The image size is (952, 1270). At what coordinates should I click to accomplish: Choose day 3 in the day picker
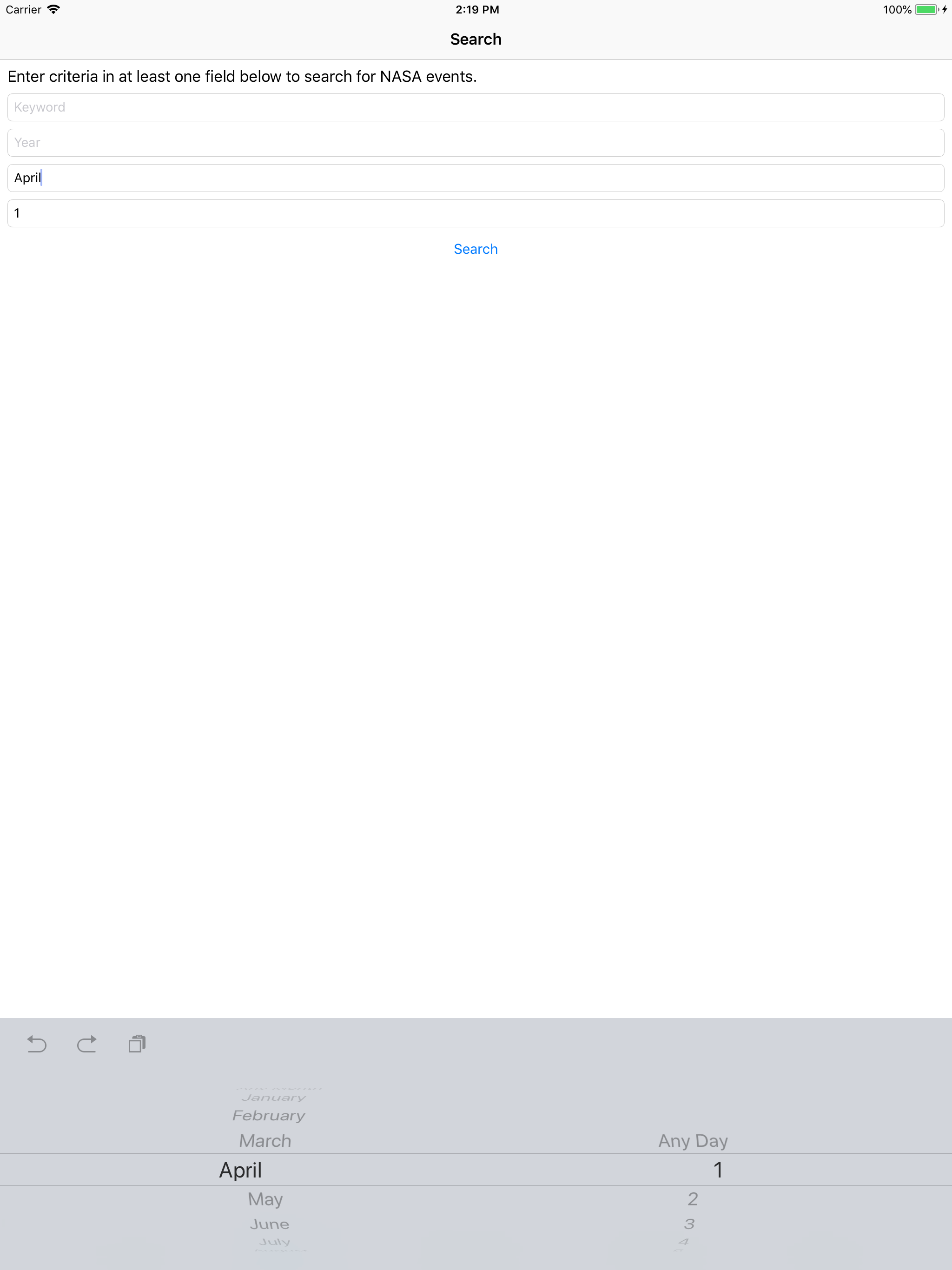(690, 1224)
